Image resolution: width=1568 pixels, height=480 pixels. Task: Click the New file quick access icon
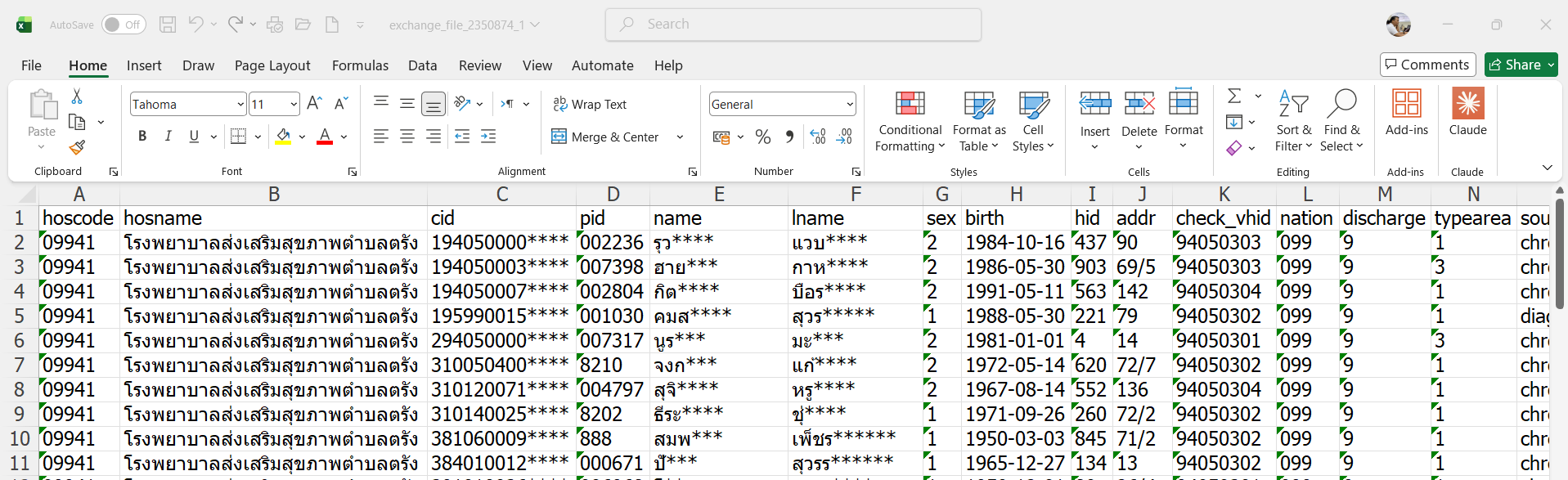332,25
